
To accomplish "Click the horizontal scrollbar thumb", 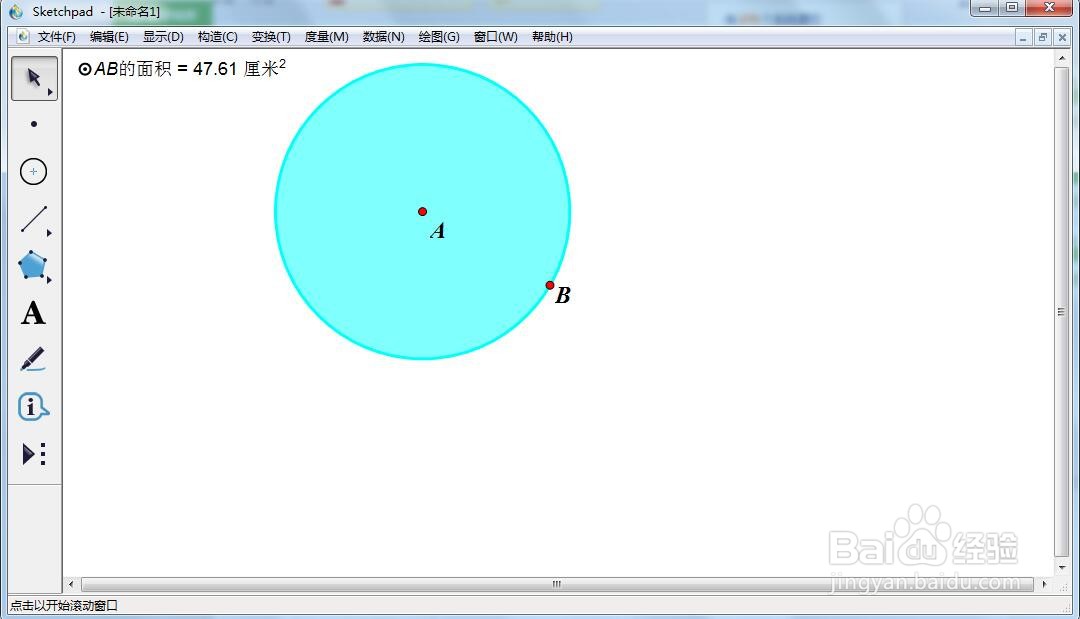I will (x=557, y=584).
